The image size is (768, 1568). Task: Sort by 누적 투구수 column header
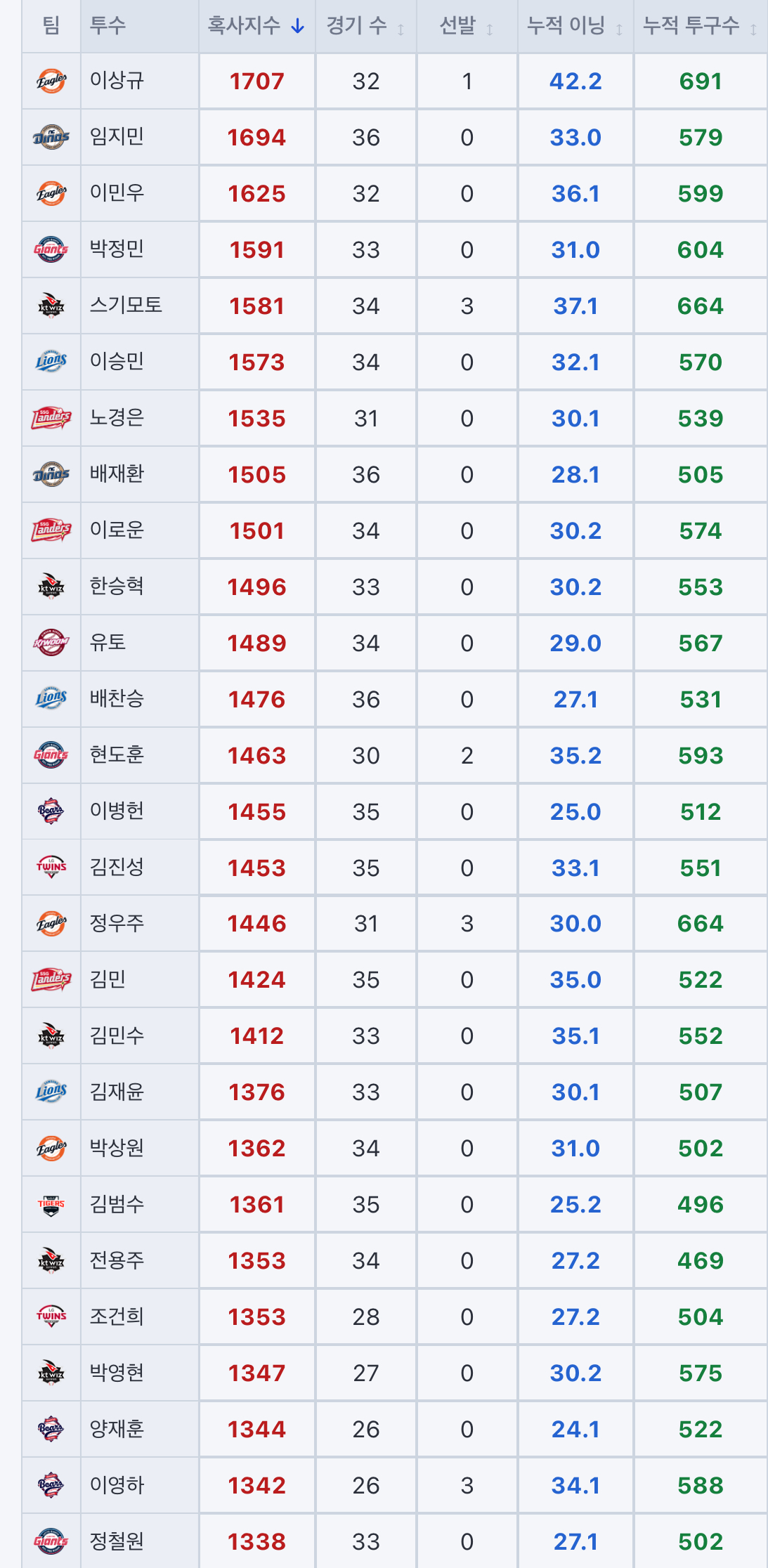tap(700, 26)
